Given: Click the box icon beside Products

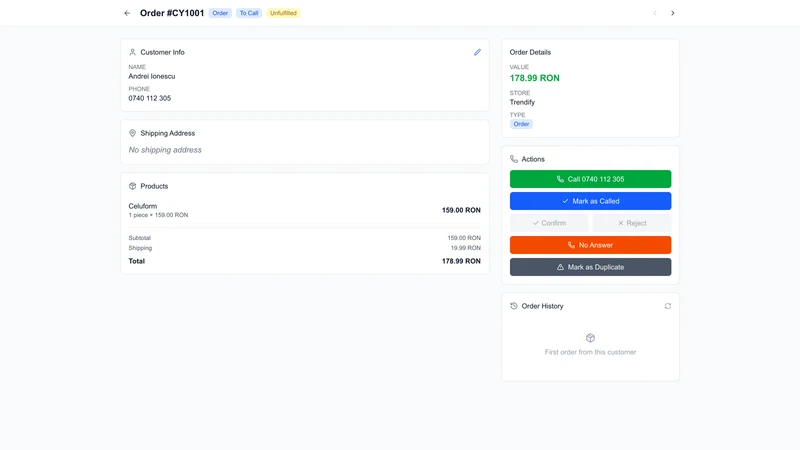Looking at the screenshot, I should 133,186.
